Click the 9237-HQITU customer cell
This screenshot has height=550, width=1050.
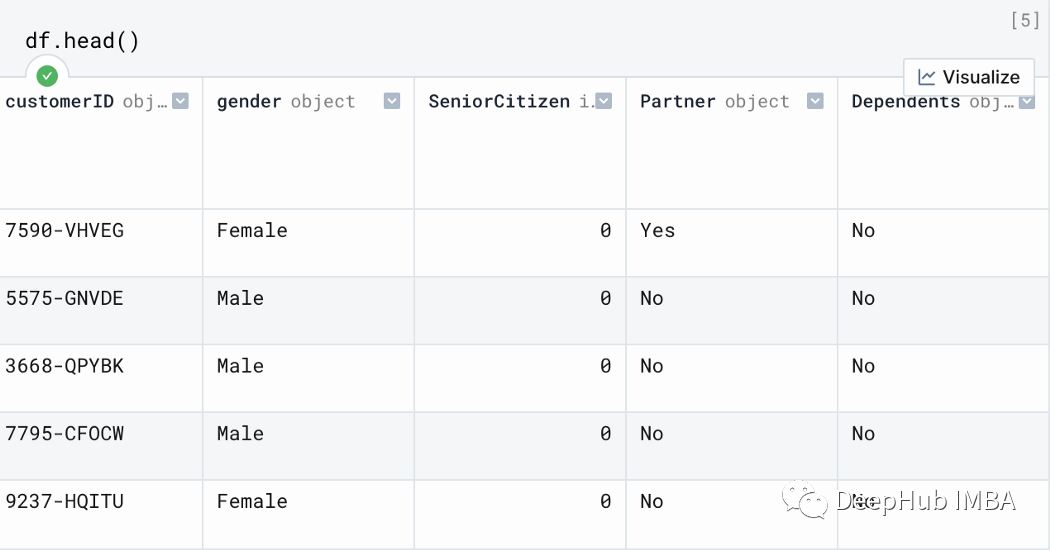(x=65, y=502)
